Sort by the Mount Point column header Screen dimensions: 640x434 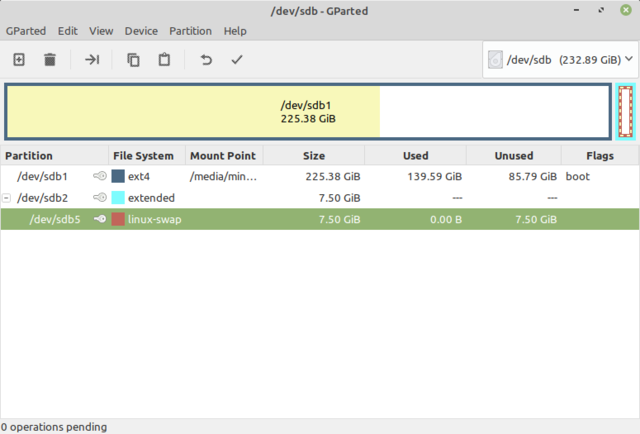(x=224, y=156)
